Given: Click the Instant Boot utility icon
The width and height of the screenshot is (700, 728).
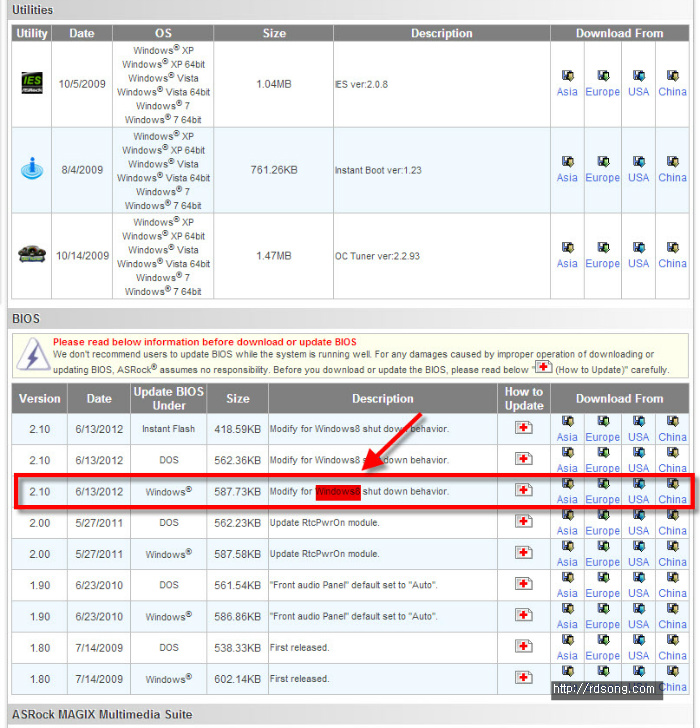Looking at the screenshot, I should pos(32,169).
